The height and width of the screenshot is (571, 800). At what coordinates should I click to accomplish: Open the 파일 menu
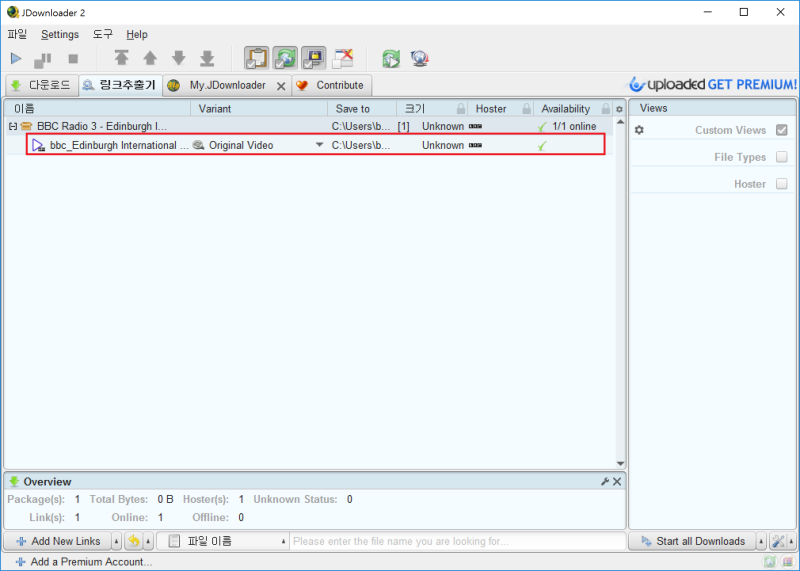pyautogui.click(x=17, y=34)
